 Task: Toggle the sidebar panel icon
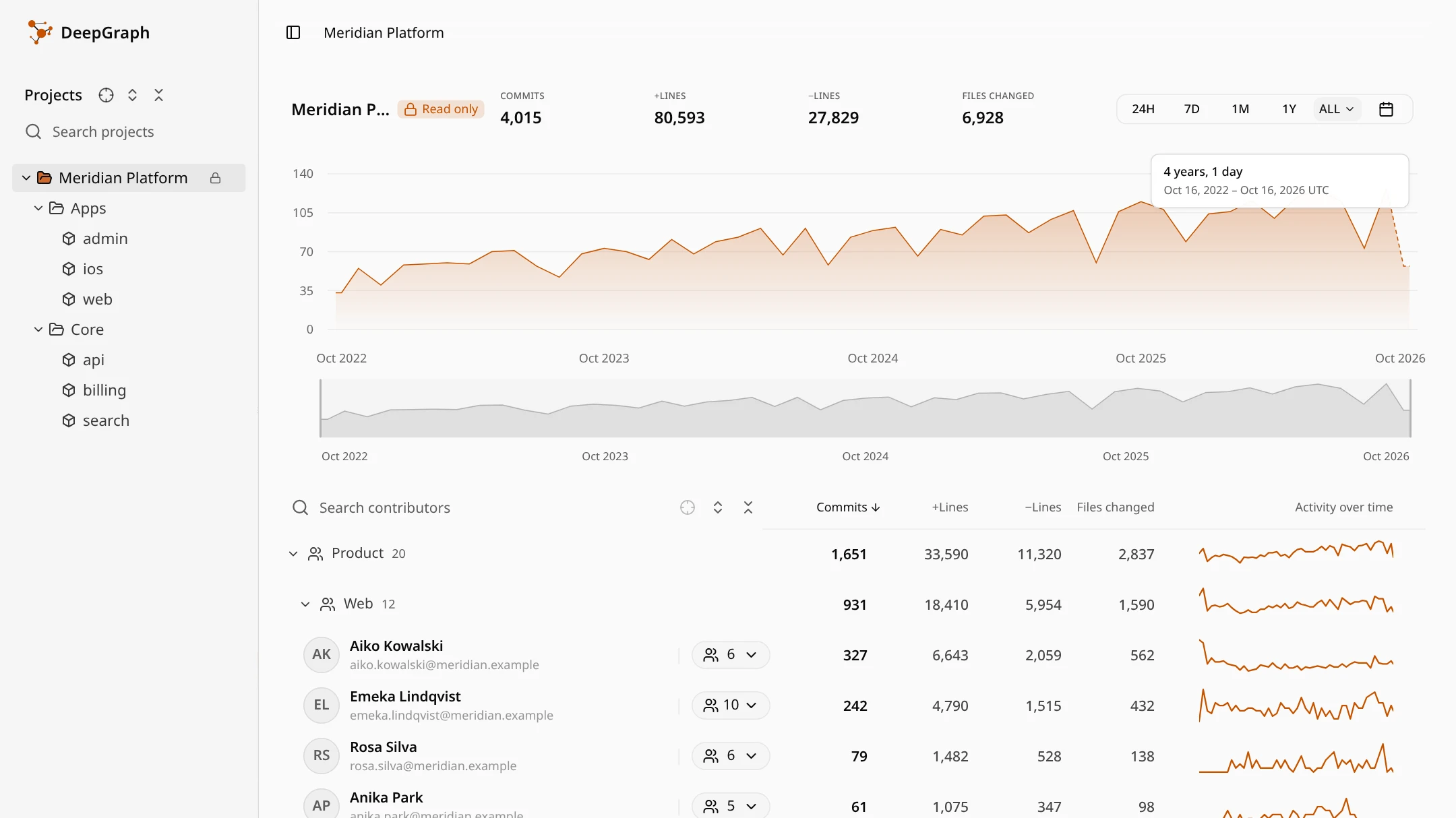[293, 32]
